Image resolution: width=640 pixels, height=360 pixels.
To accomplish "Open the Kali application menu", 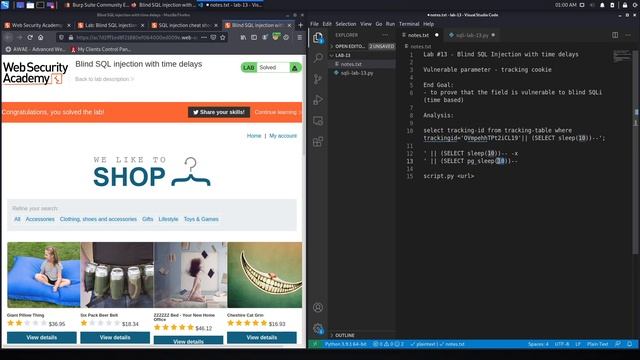I will click(5, 5).
